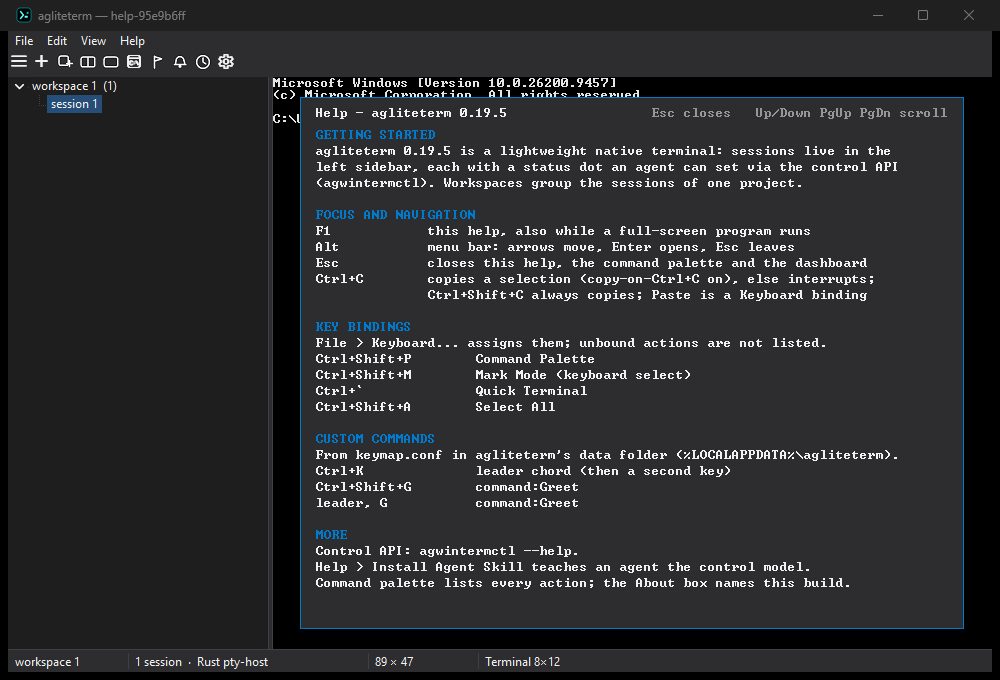This screenshot has height=680, width=1000.
Task: Click the 'Microsoft Windows [Version' terminal line
Action: [445, 83]
